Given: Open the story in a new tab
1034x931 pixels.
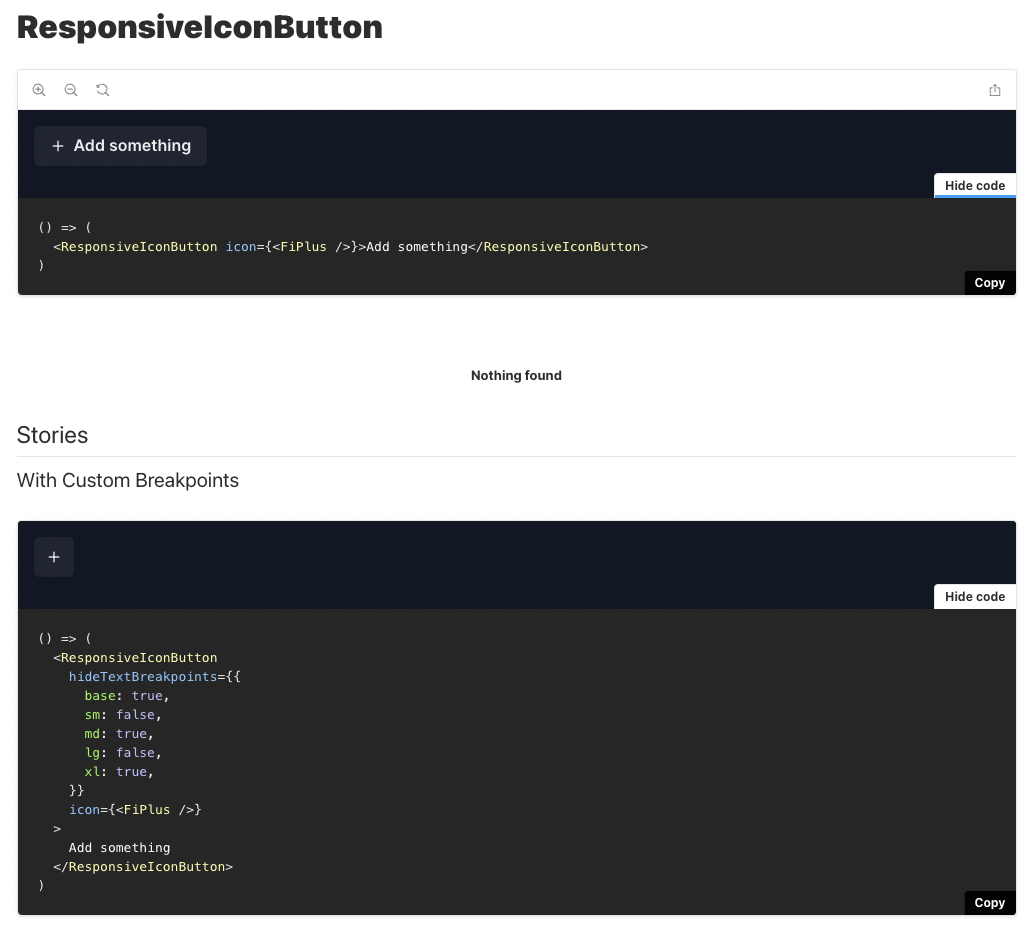Looking at the screenshot, I should coord(994,89).
